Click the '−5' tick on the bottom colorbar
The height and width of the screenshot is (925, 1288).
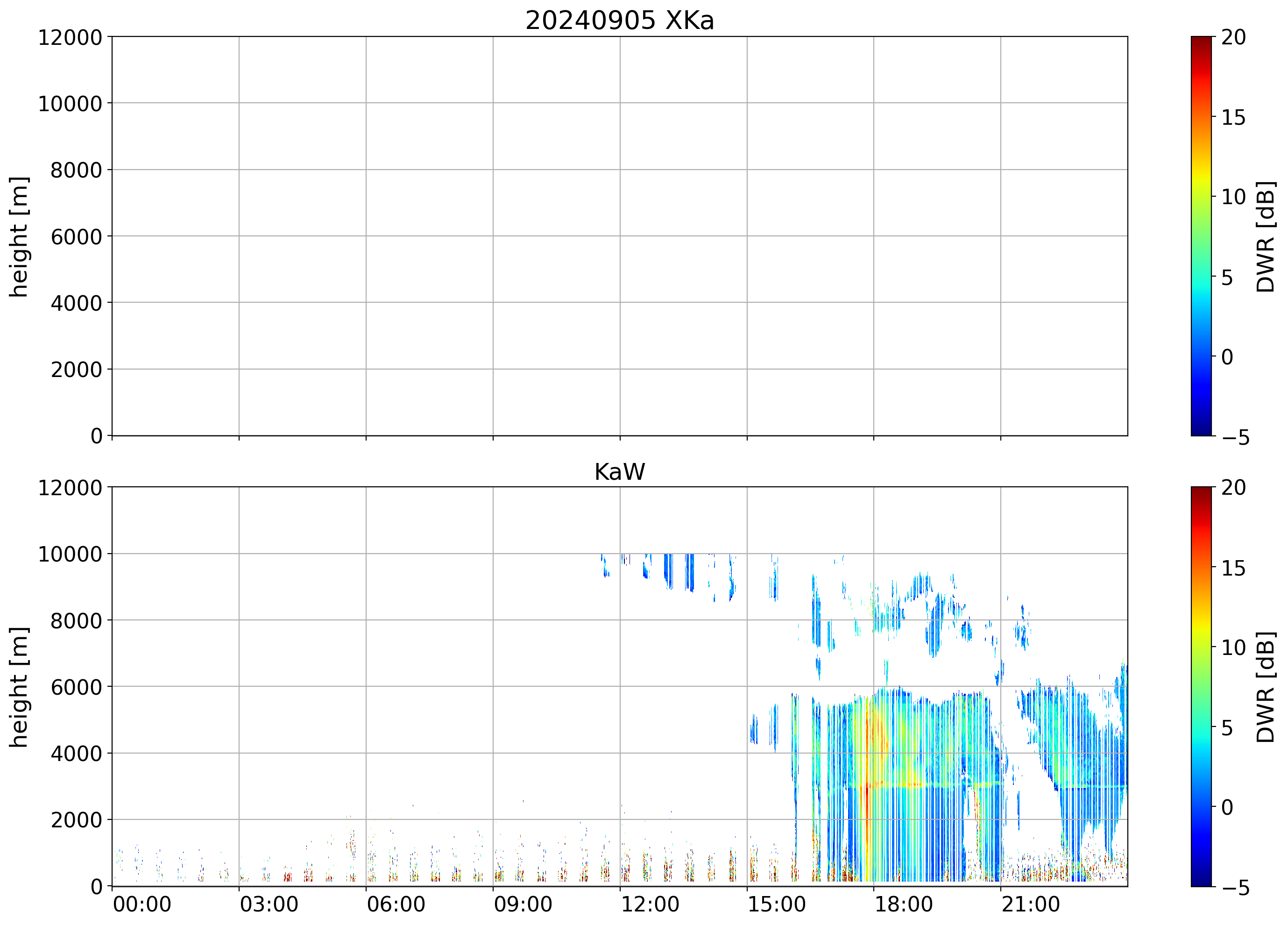pos(1235,888)
